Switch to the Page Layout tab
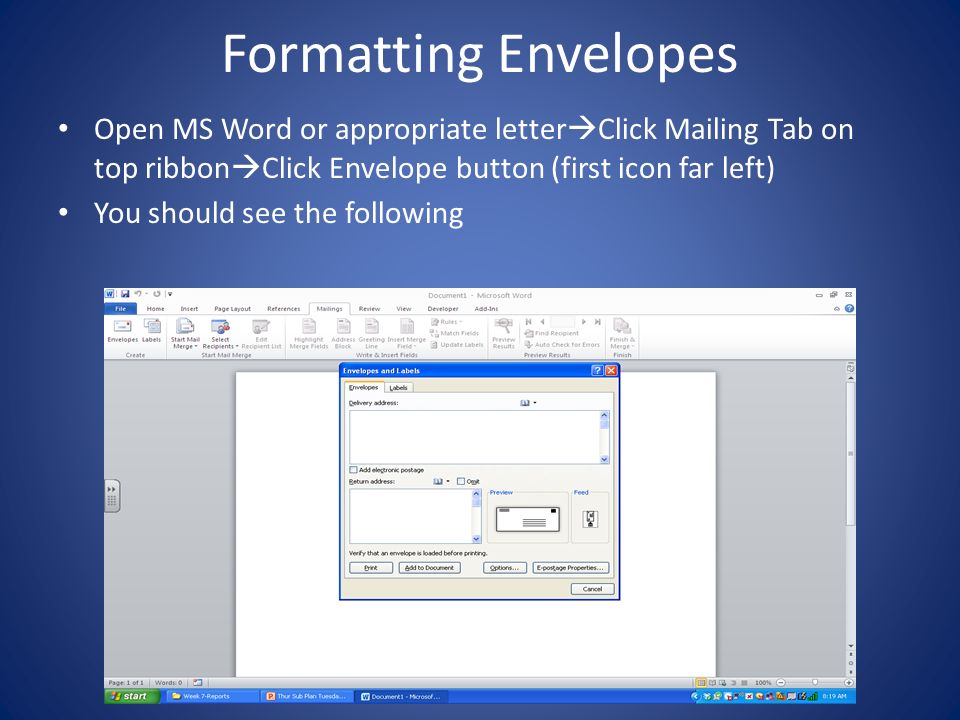960x720 pixels. pos(233,309)
